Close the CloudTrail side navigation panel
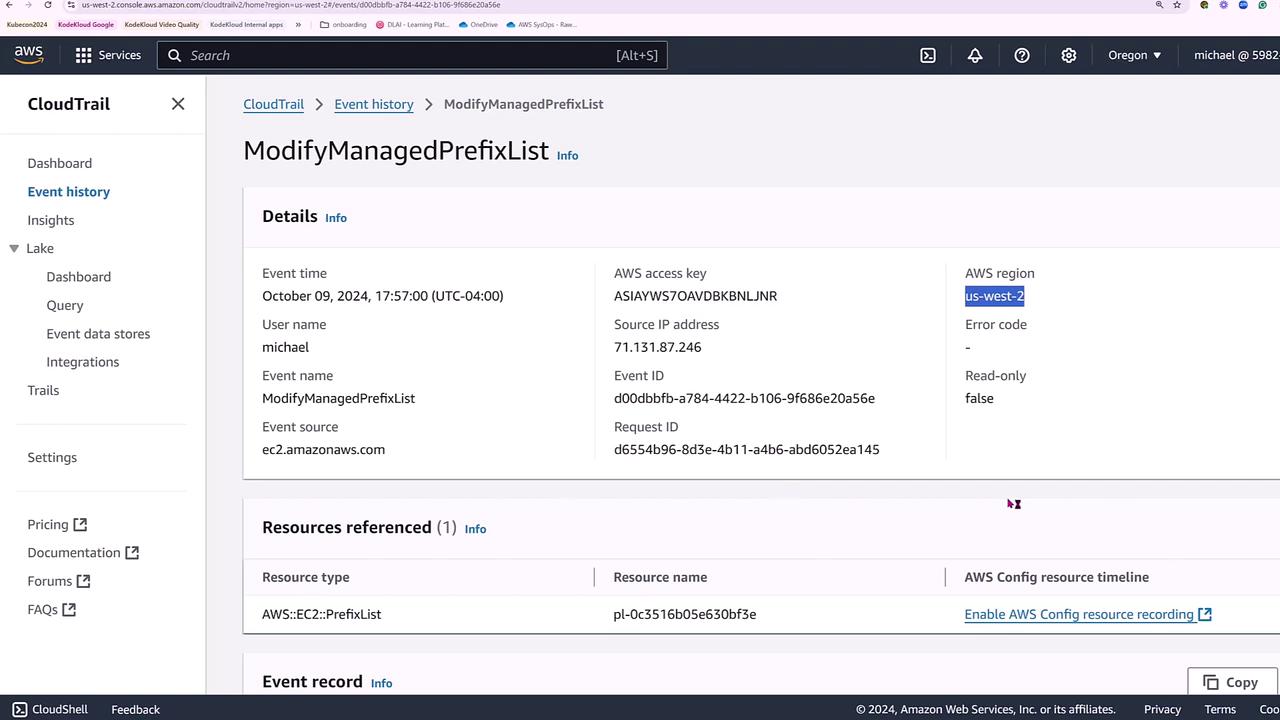This screenshot has width=1280, height=720. 178,104
